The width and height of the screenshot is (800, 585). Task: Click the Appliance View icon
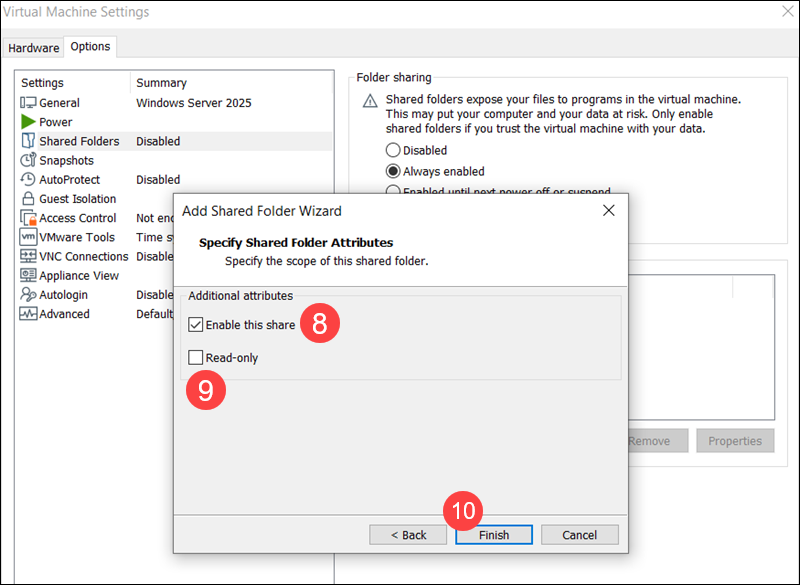(x=28, y=276)
